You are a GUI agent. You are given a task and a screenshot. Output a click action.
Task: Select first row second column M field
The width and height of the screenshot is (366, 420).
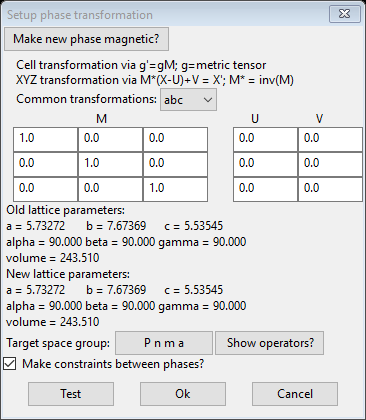[110, 139]
